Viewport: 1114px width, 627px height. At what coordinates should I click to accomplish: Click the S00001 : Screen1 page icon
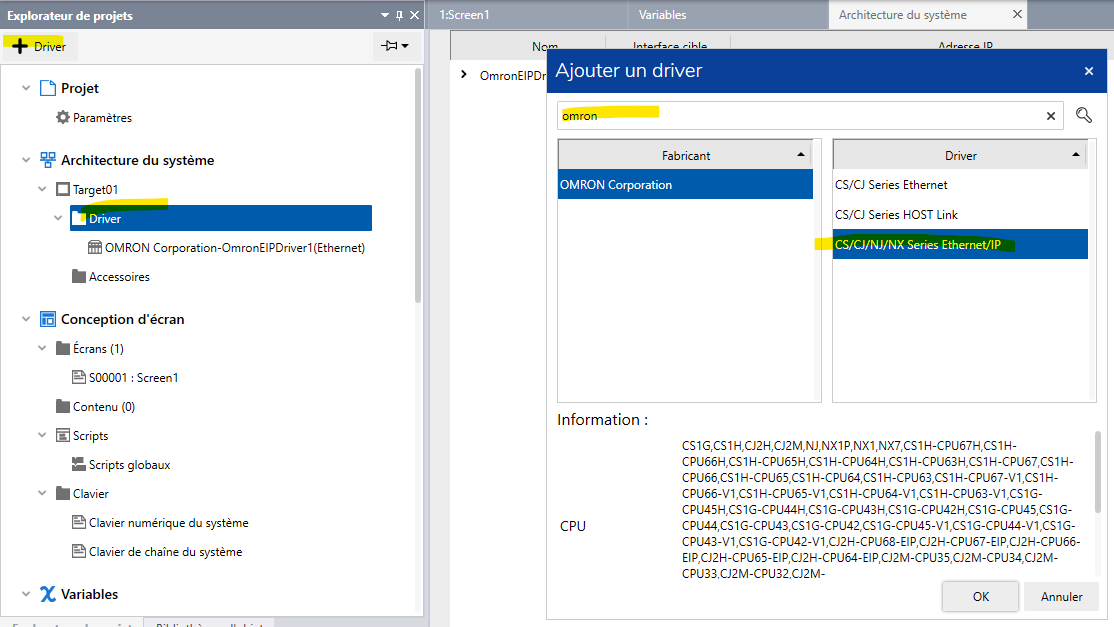coord(79,377)
